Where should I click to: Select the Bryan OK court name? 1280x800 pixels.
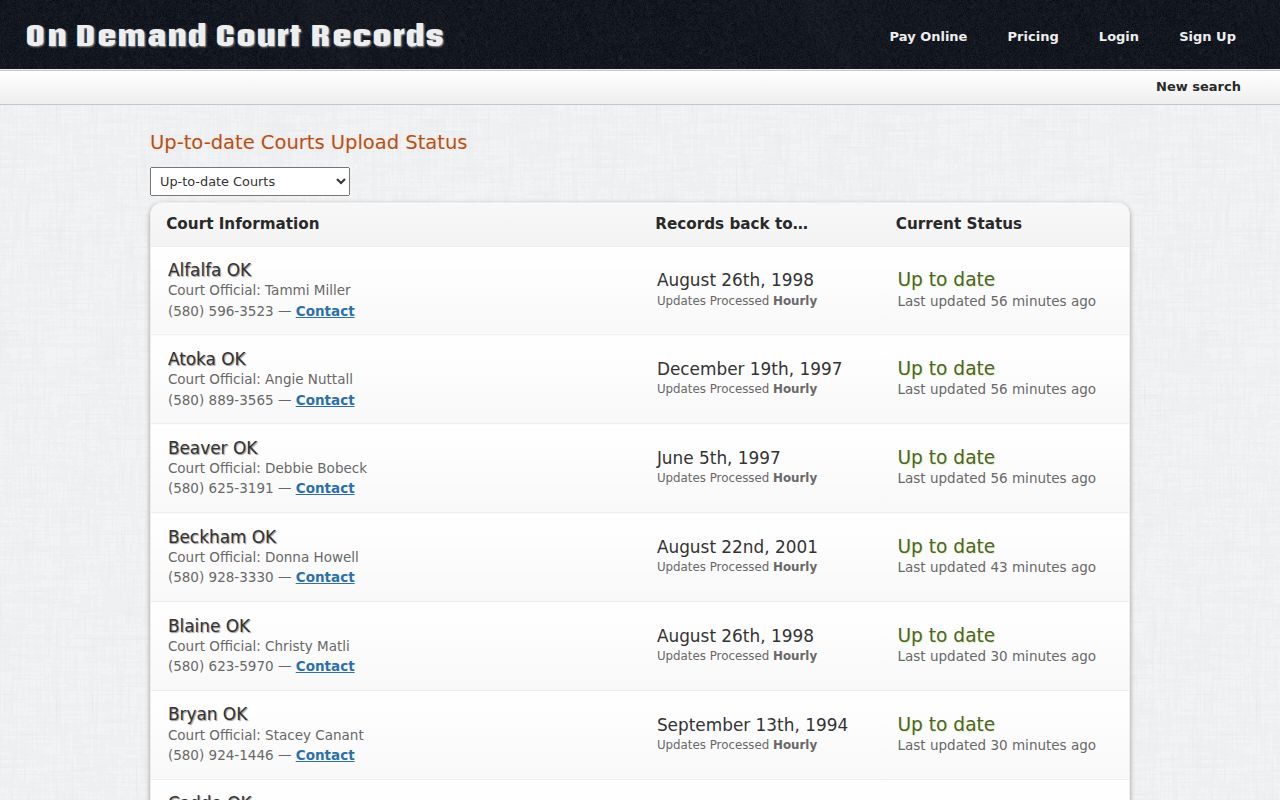click(x=208, y=714)
